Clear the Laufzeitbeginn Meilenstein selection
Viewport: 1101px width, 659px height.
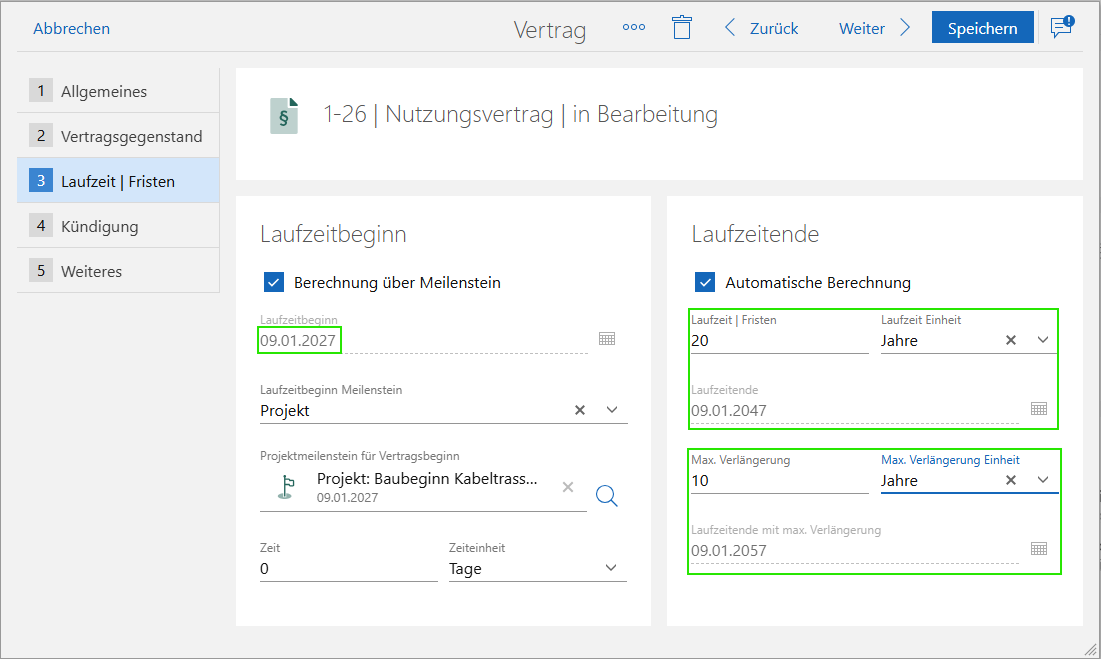[x=580, y=411]
